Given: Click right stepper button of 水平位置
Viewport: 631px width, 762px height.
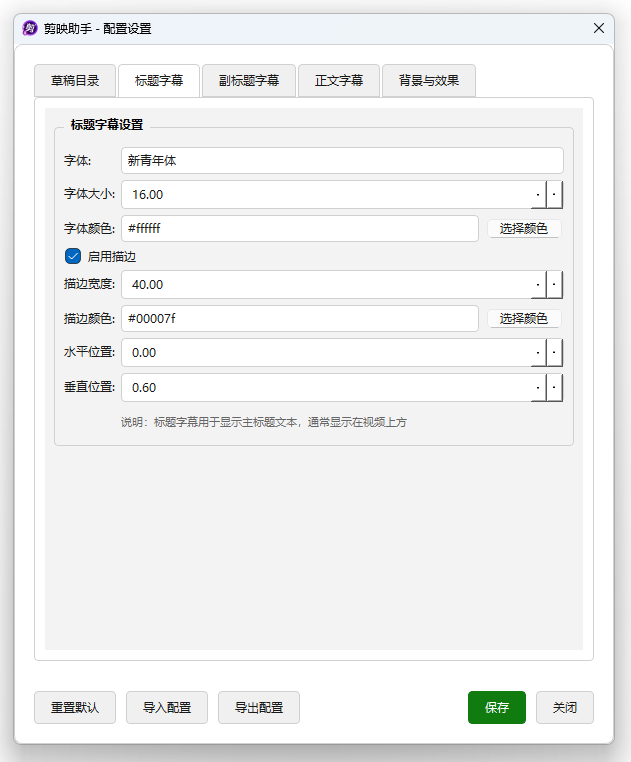Looking at the screenshot, I should [555, 353].
